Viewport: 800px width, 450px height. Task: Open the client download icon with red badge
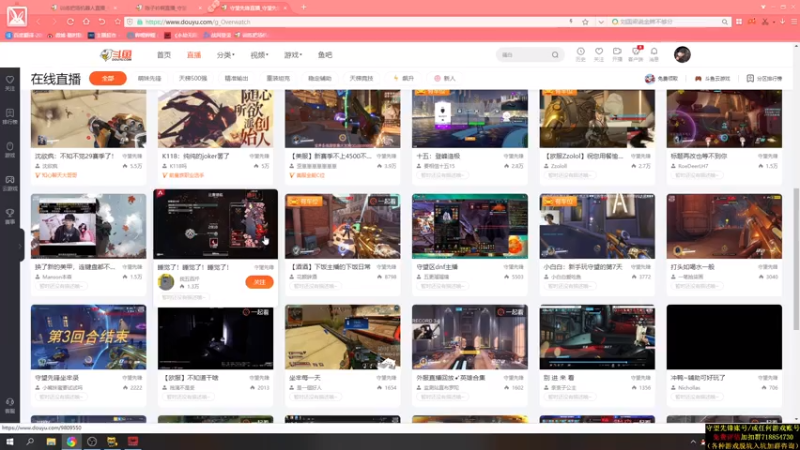click(636, 54)
